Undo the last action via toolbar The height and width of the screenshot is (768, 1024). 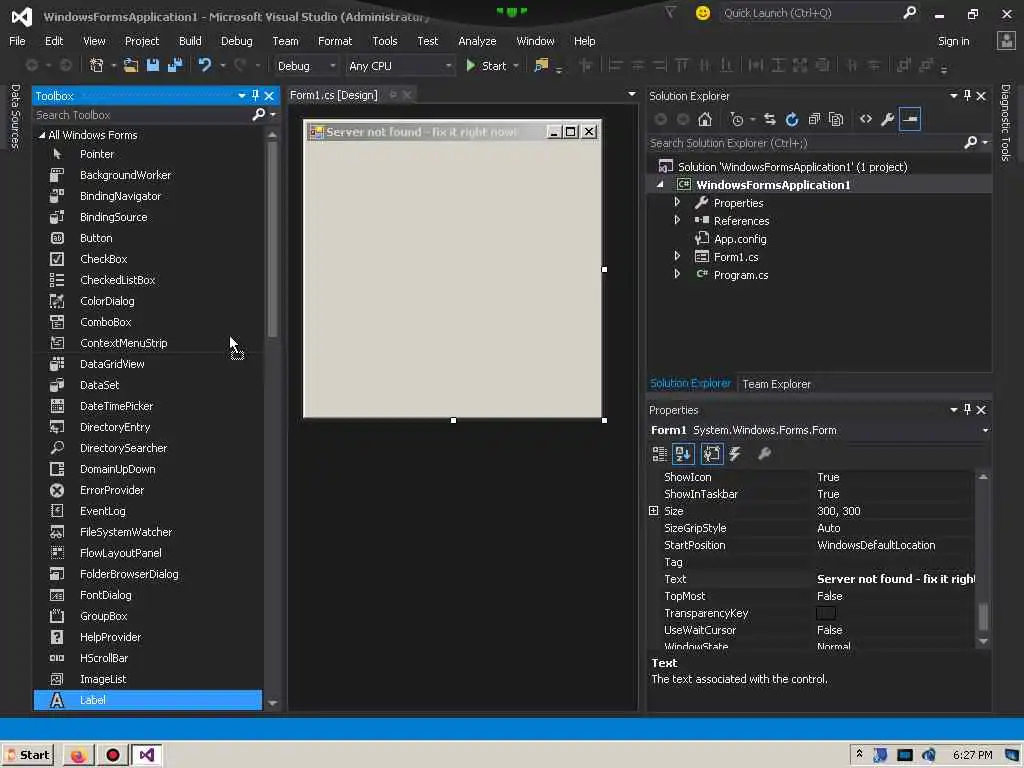205,65
